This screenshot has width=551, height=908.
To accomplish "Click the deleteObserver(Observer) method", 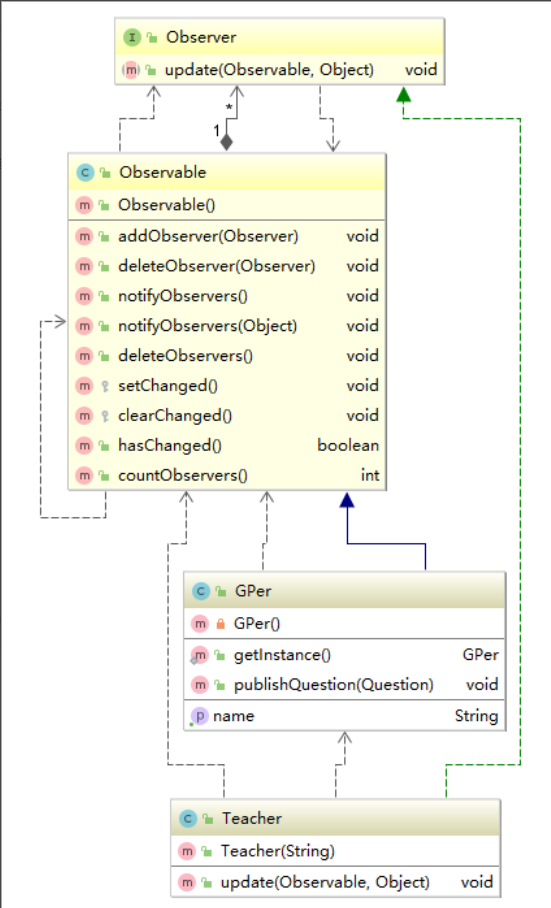I will pos(216,266).
